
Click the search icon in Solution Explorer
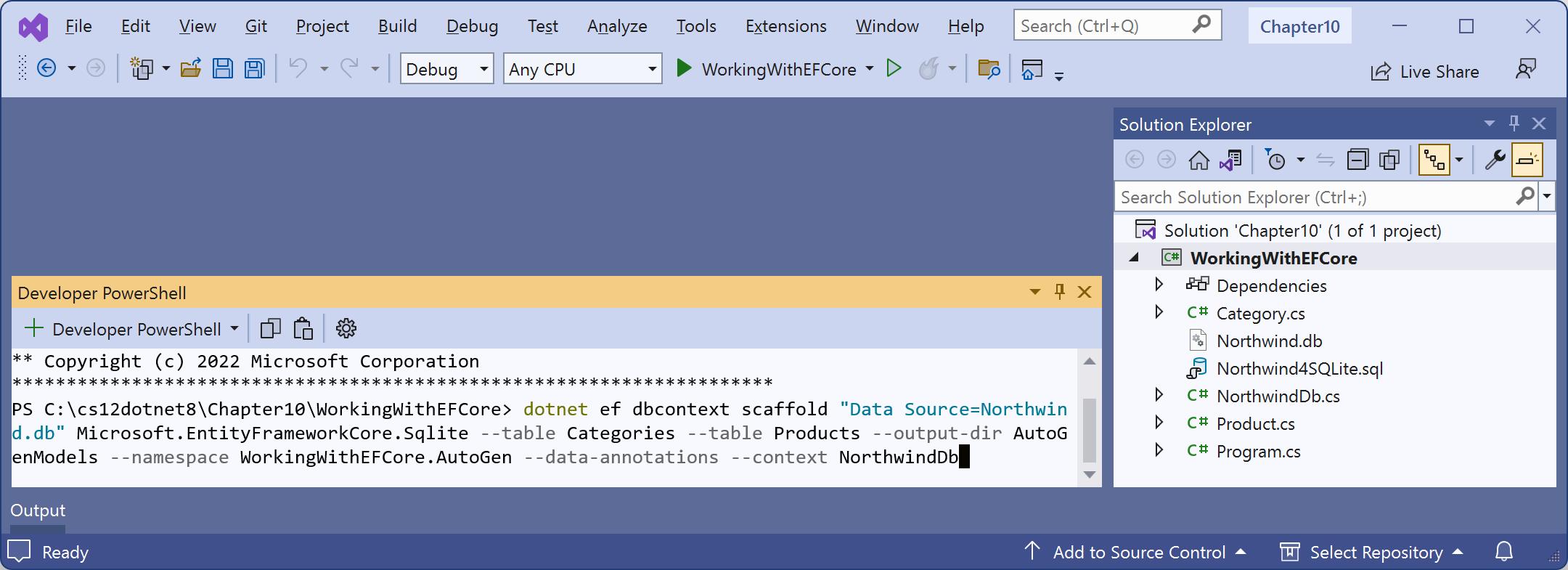click(1526, 196)
